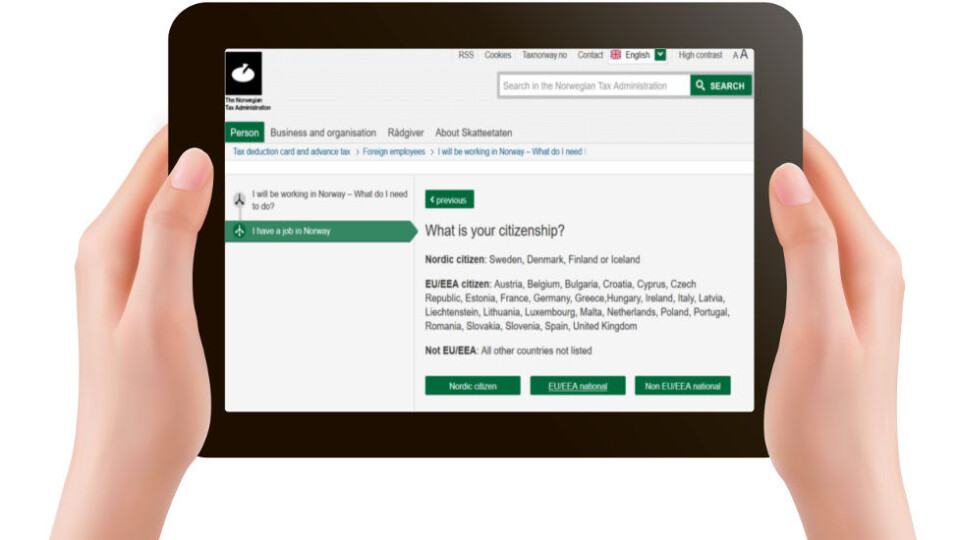Toggle High contrast mode
This screenshot has width=960, height=540.
[700, 55]
